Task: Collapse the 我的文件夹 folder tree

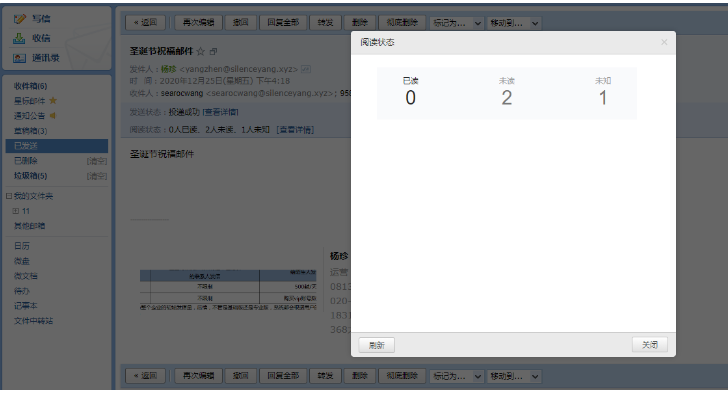Action: [9, 196]
